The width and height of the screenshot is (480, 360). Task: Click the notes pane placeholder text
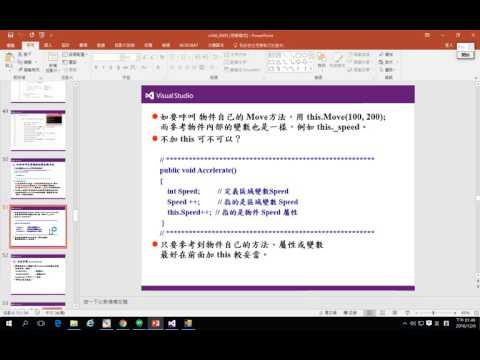tap(105, 302)
